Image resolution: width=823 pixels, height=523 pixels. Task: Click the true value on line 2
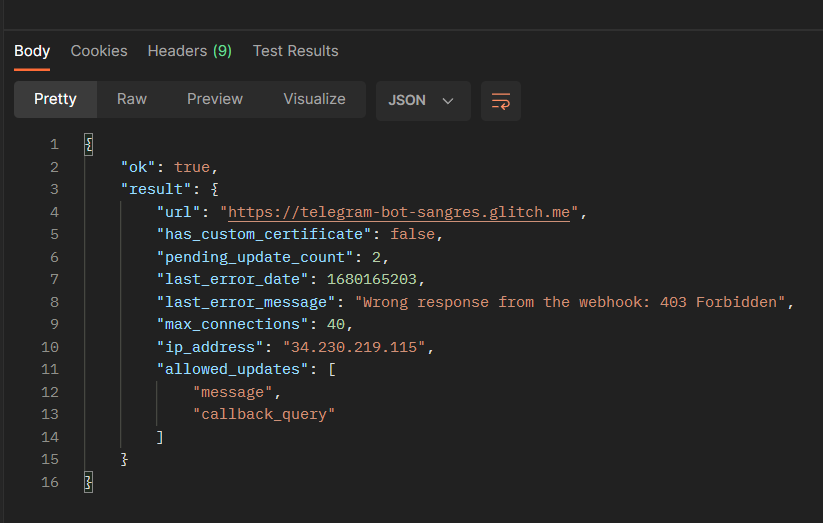click(192, 167)
